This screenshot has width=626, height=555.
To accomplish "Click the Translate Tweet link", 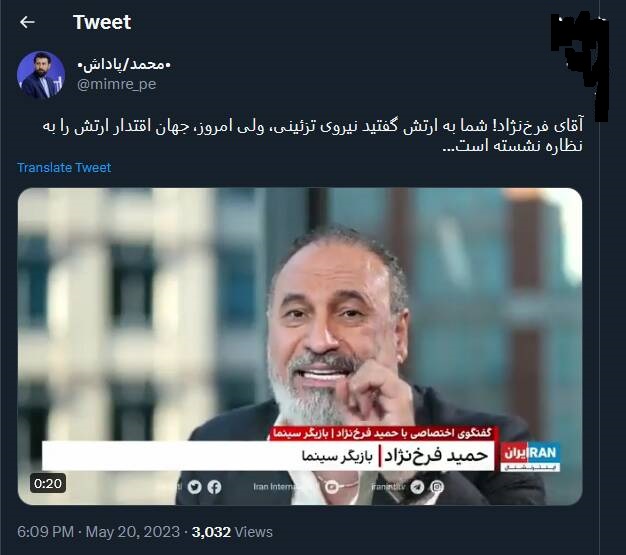I will click(x=64, y=168).
